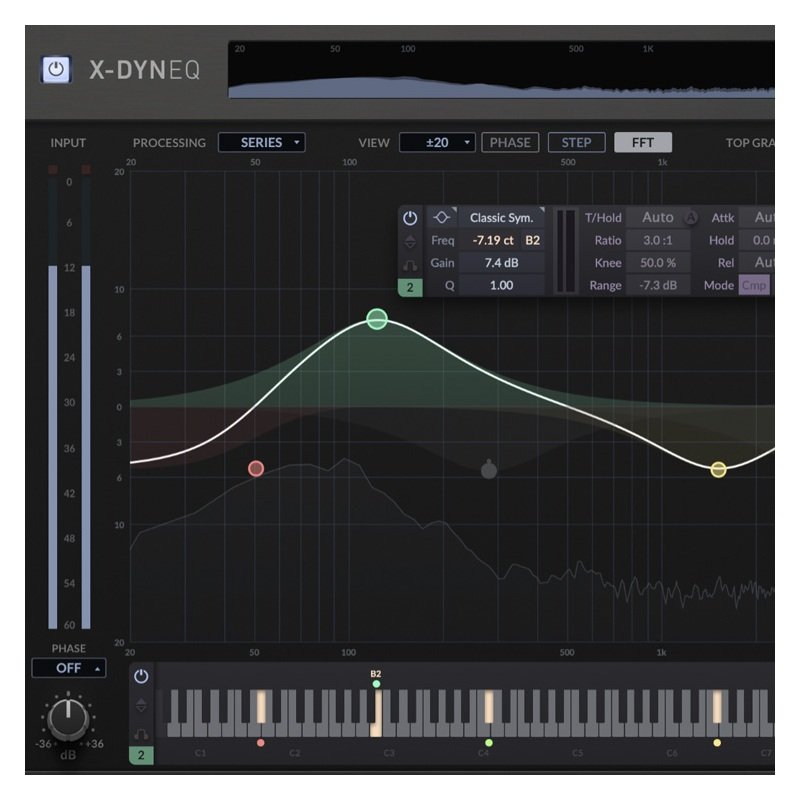Image resolution: width=800 pixels, height=800 pixels.
Task: Click the up/down arrows icon left of keyboard
Action: (141, 706)
